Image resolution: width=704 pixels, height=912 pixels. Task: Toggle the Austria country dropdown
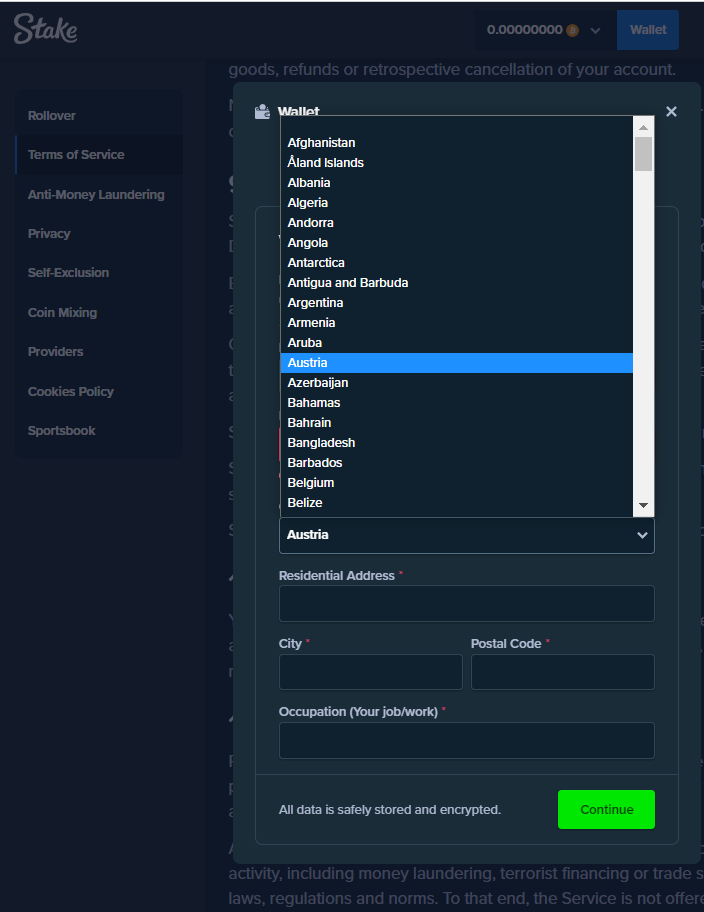[x=466, y=535]
